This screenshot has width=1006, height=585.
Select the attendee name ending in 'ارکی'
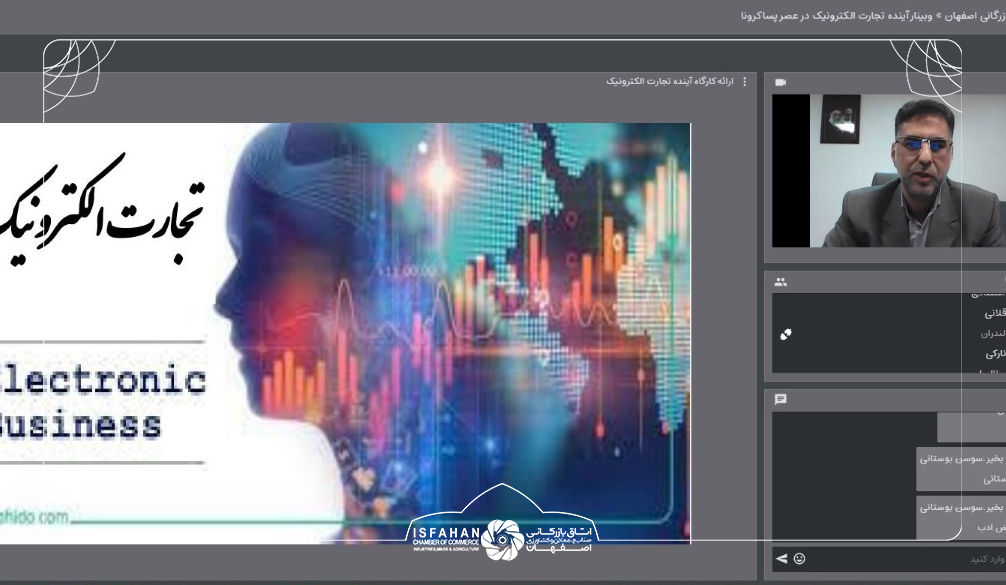click(x=996, y=353)
